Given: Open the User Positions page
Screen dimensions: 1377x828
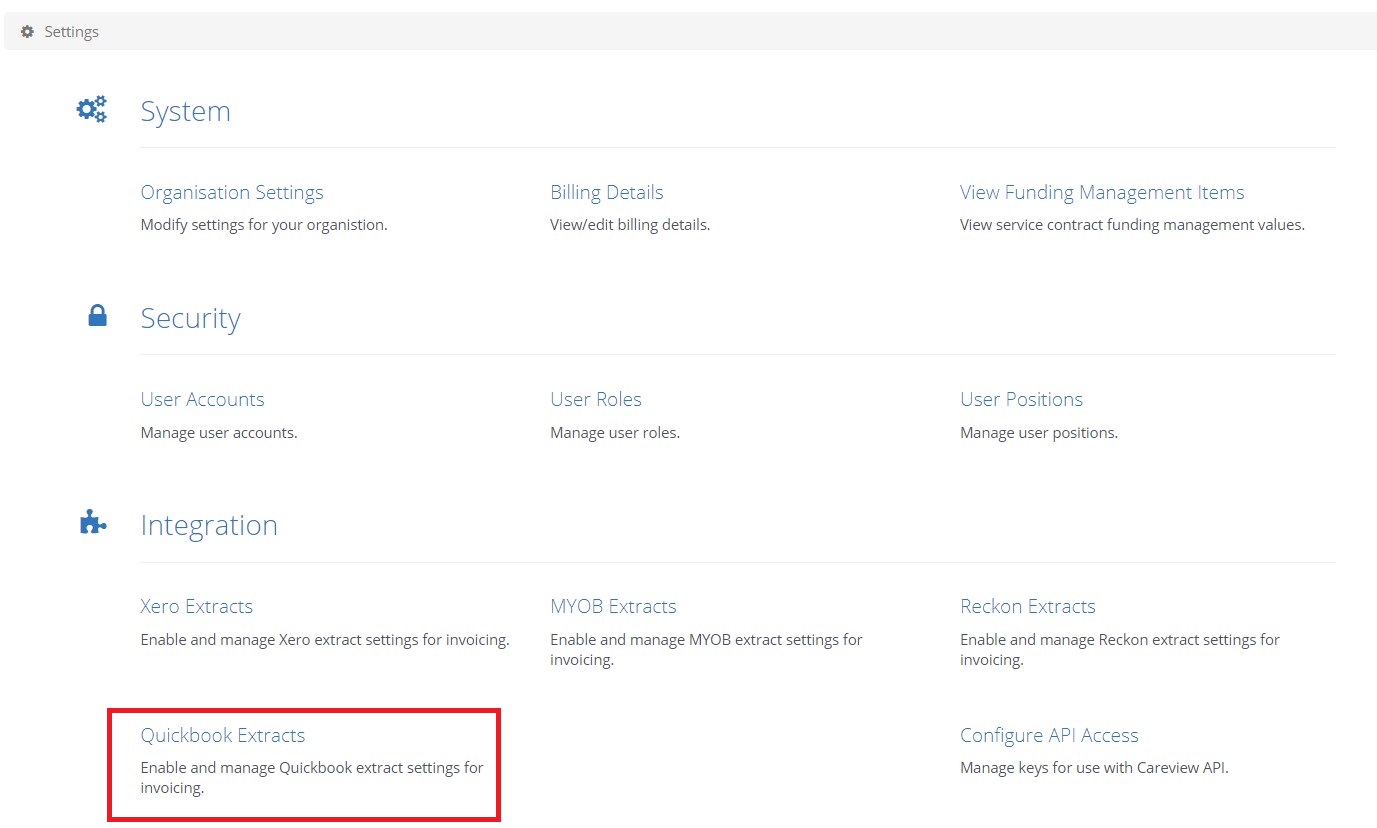Looking at the screenshot, I should pyautogui.click(x=1021, y=399).
